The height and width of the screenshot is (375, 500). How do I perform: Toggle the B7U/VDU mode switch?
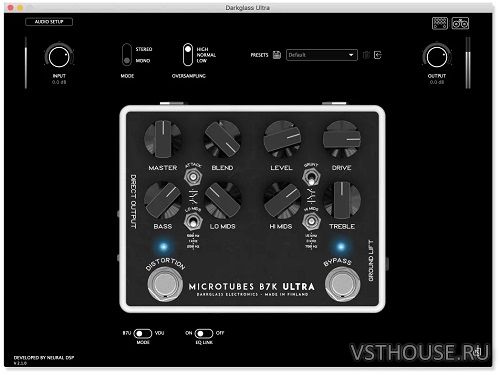(143, 333)
